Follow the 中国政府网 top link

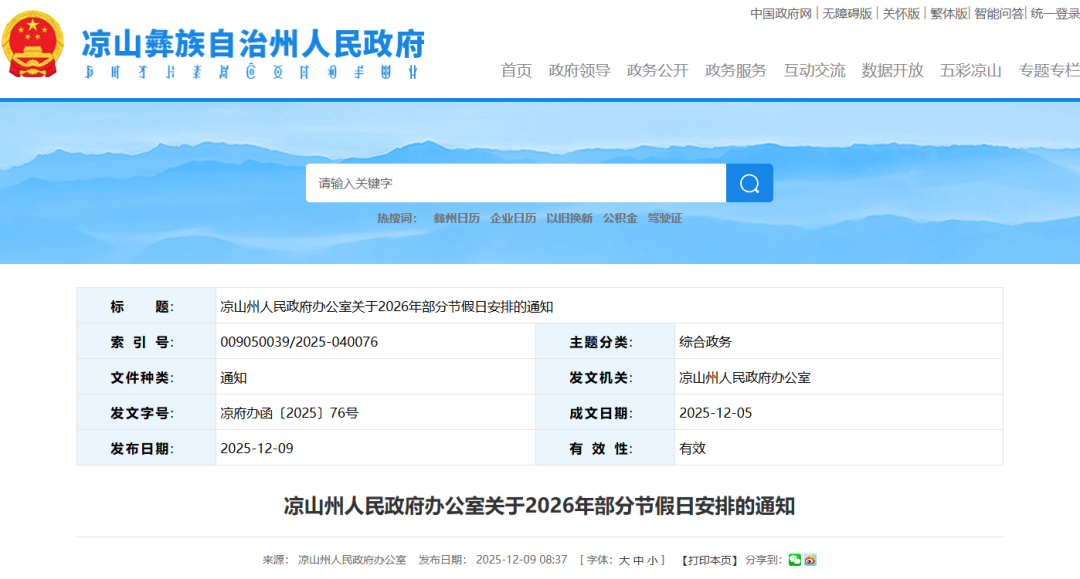(x=781, y=14)
